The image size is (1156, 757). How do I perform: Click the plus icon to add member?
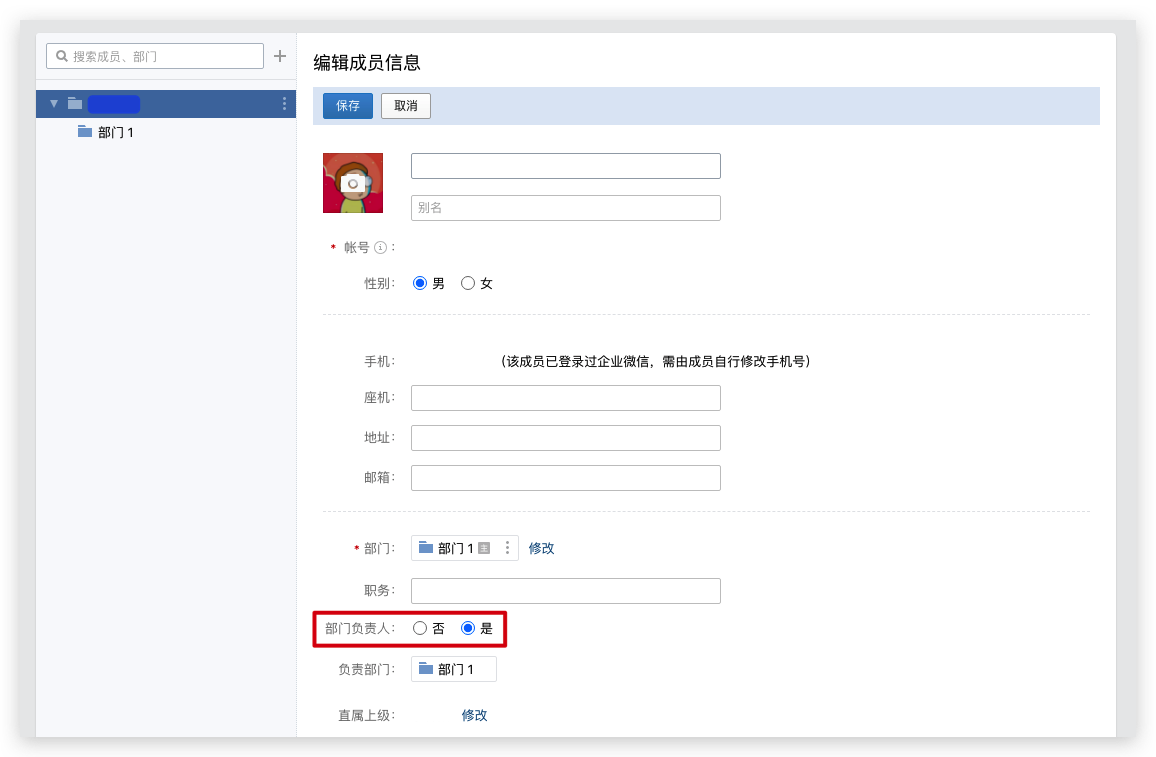click(x=280, y=56)
